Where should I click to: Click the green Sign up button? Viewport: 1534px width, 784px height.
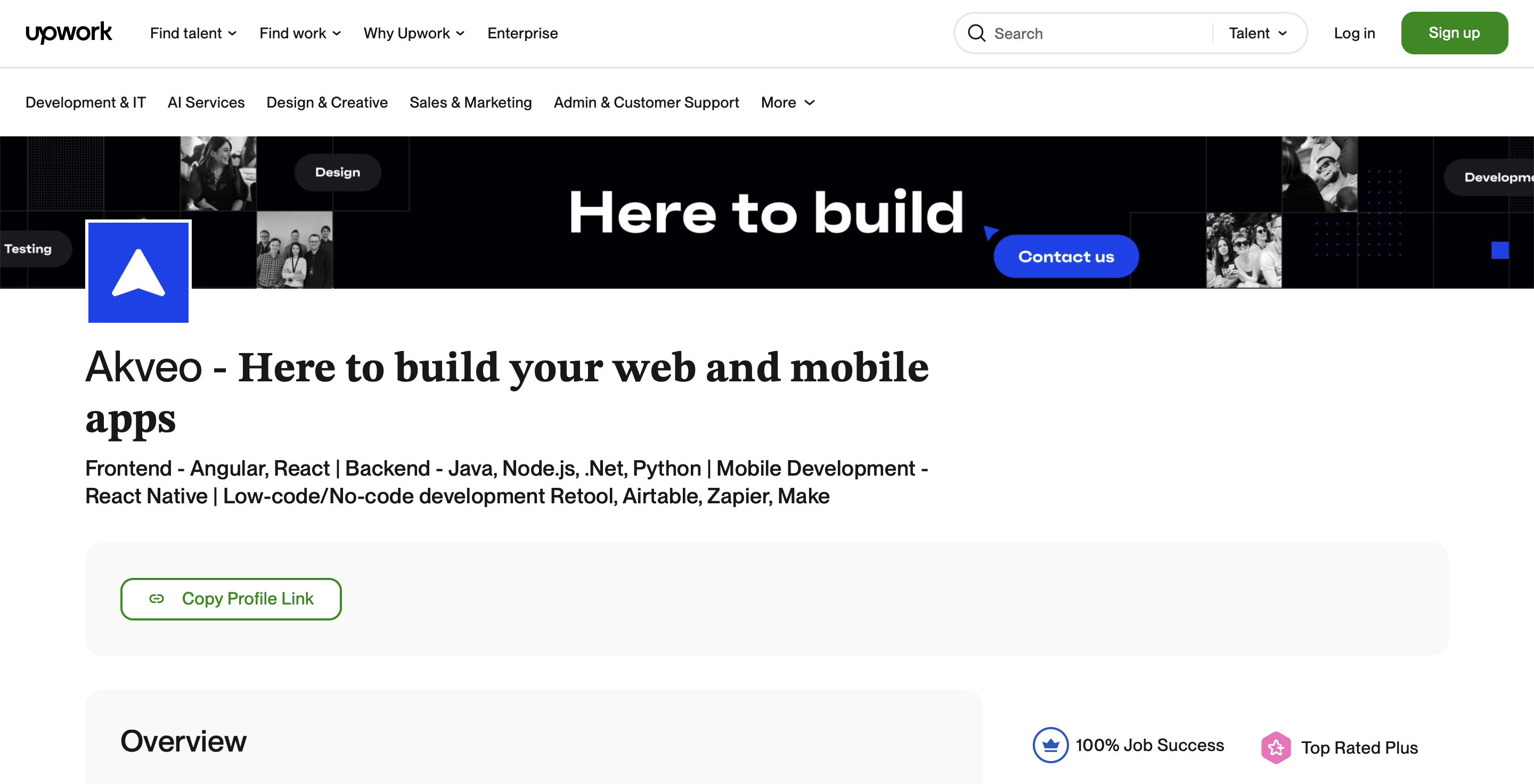tap(1454, 34)
